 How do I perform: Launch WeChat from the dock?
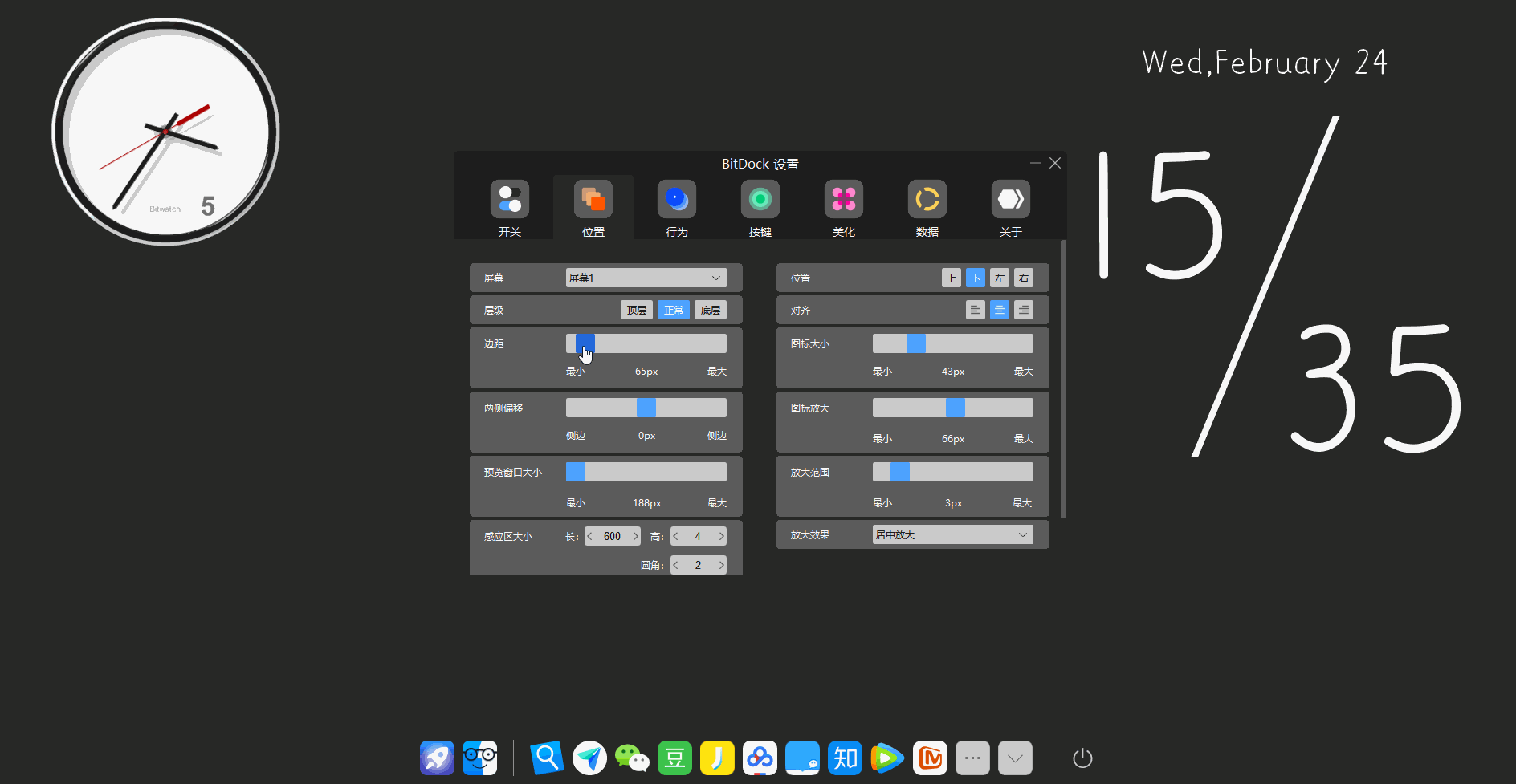click(x=632, y=758)
